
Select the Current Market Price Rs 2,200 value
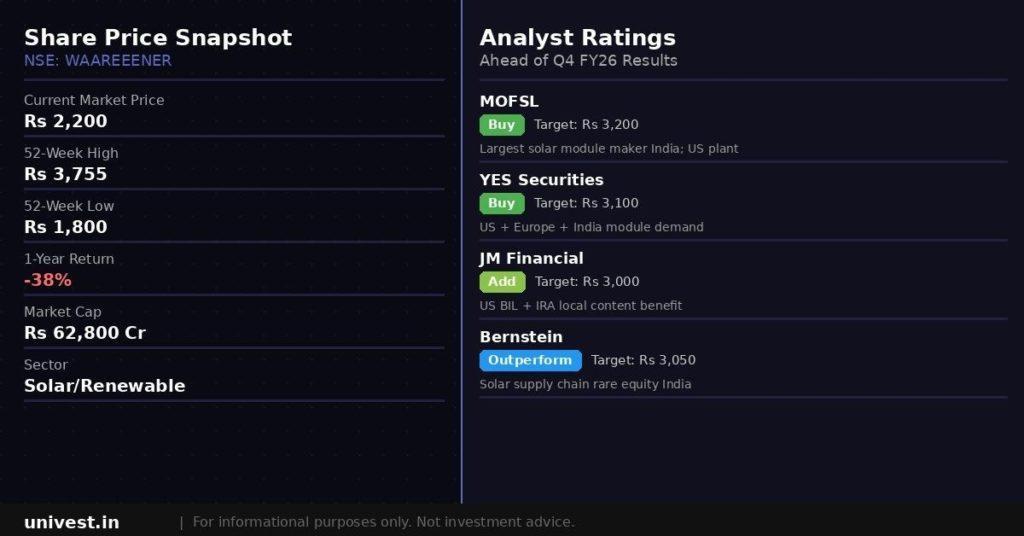click(66, 121)
